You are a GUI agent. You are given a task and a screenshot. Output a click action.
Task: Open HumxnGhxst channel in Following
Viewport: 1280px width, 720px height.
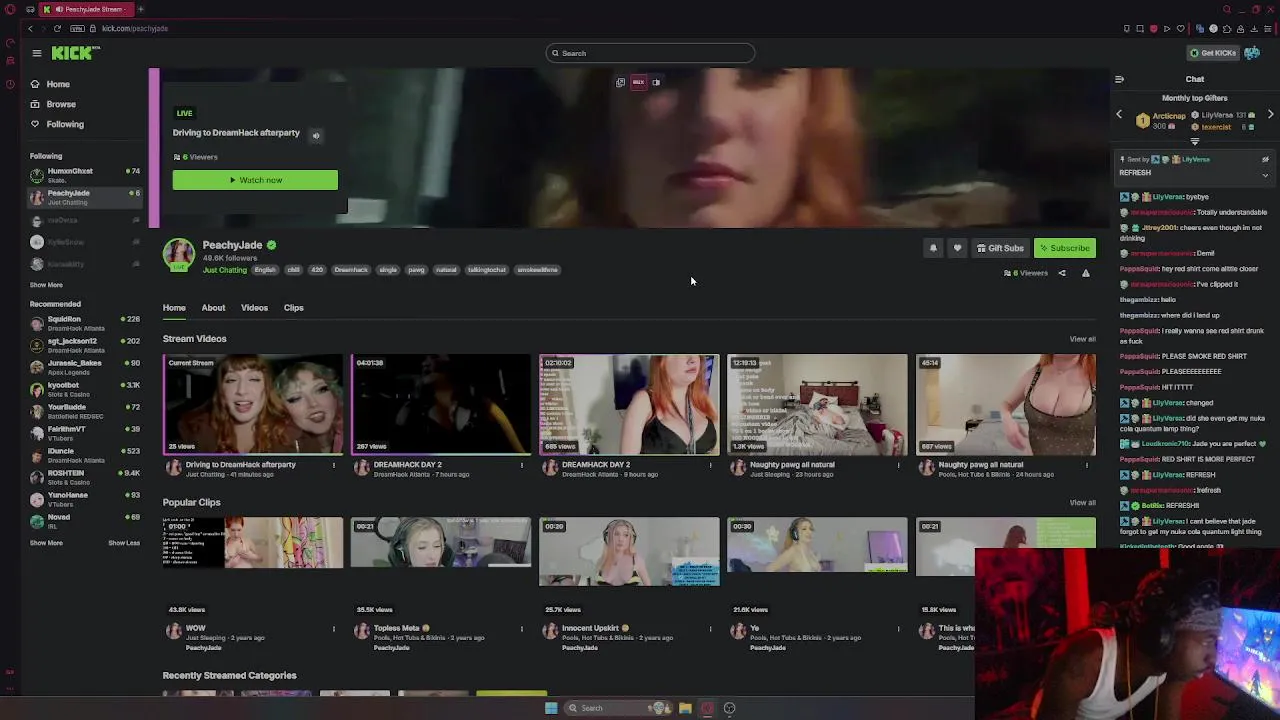[x=85, y=175]
